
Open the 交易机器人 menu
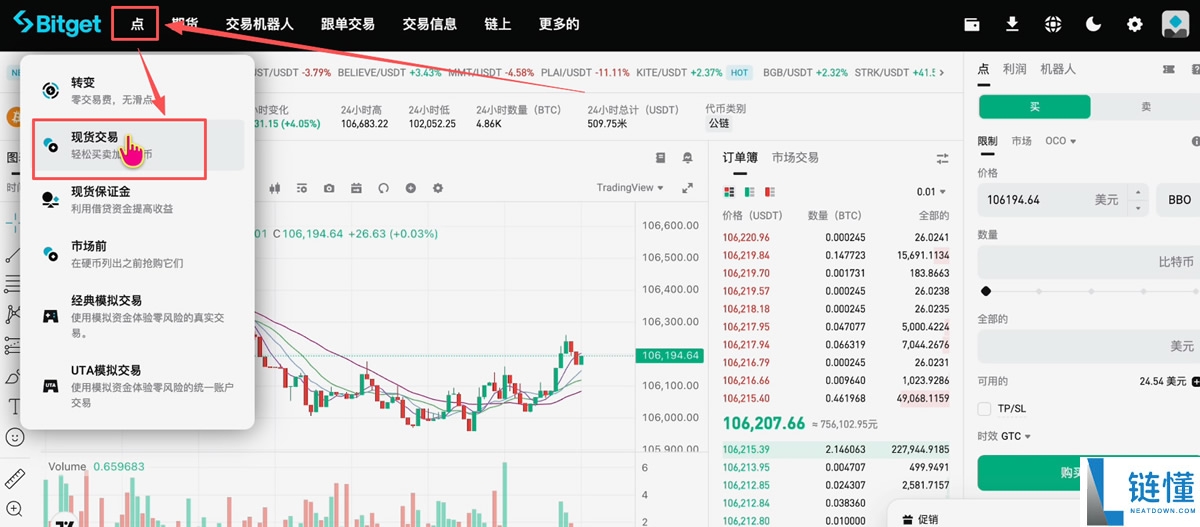pos(260,24)
